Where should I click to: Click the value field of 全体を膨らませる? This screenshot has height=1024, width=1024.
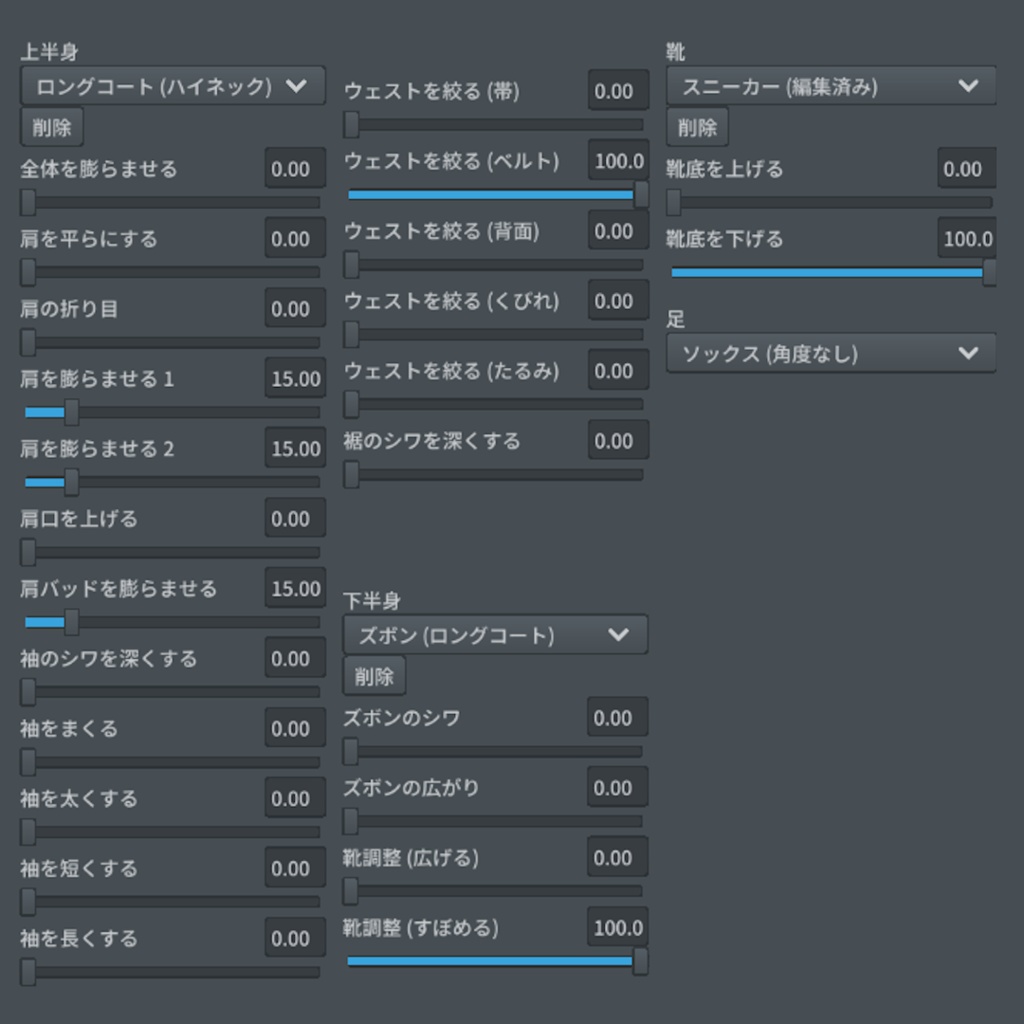coord(294,168)
